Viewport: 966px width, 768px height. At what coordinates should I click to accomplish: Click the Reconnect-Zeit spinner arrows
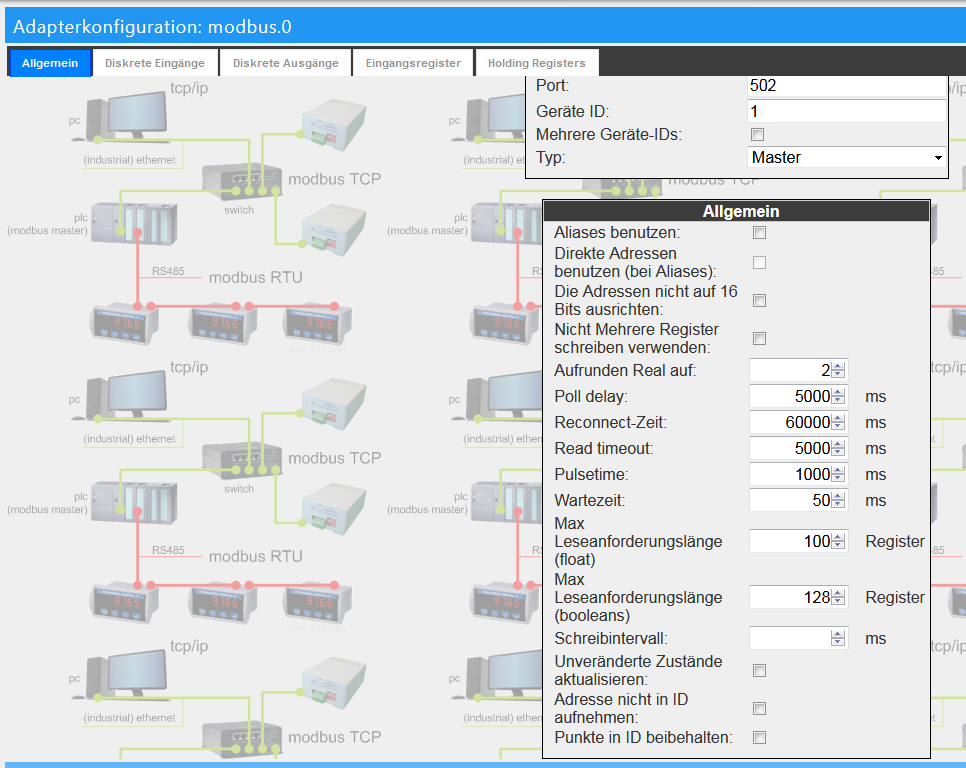838,422
